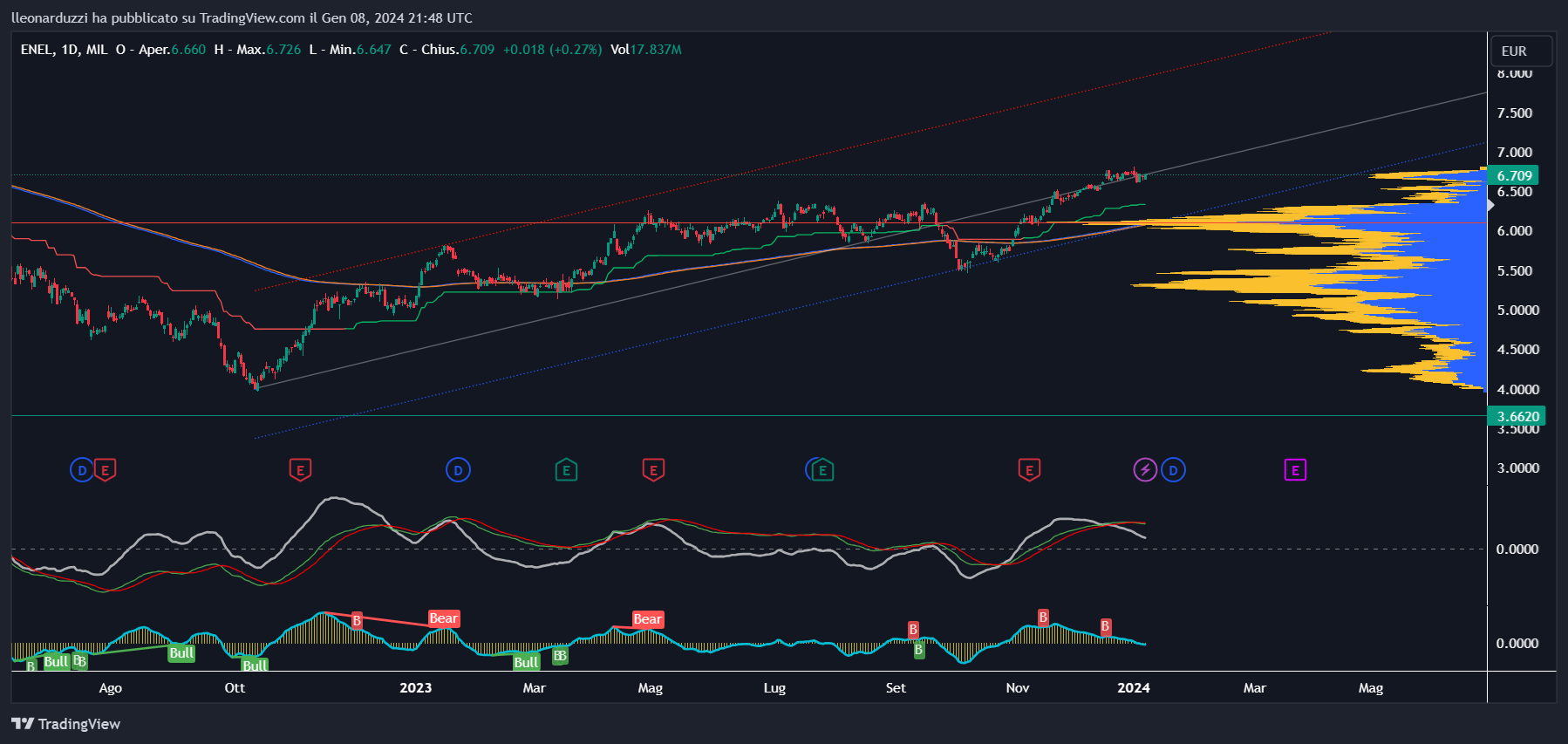This screenshot has height=744, width=1568.
Task: Open the red E earnings marker above Ott
Action: click(x=300, y=471)
